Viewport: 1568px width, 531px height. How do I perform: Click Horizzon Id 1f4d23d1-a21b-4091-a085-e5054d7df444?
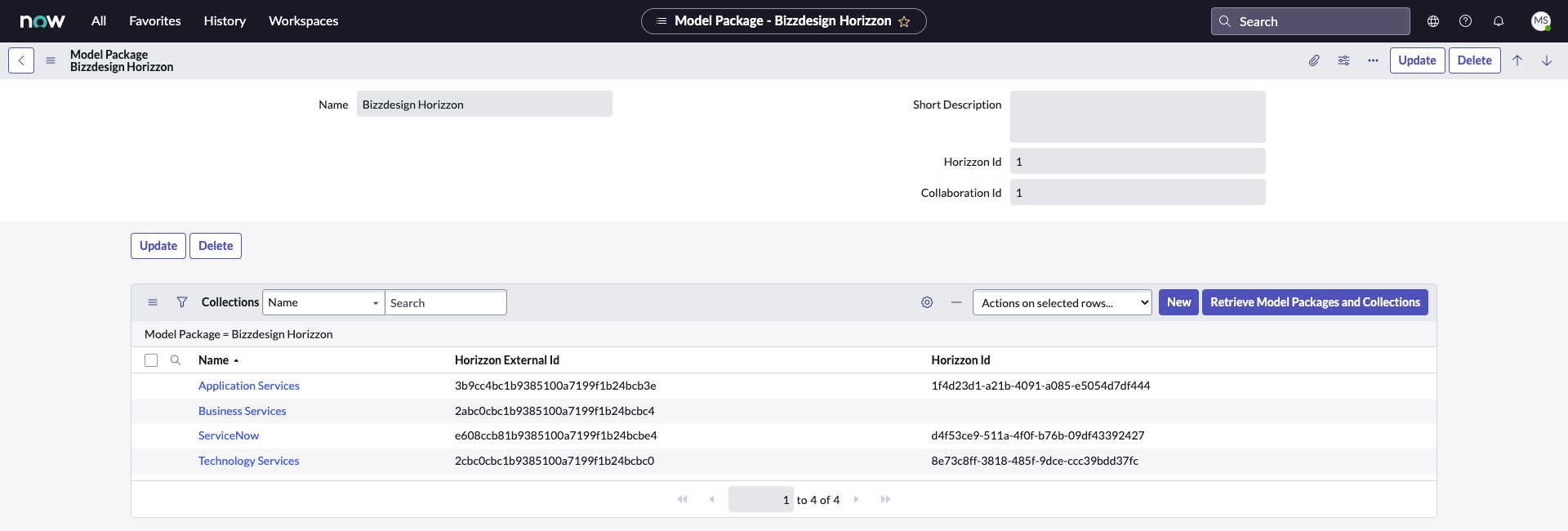(1040, 386)
